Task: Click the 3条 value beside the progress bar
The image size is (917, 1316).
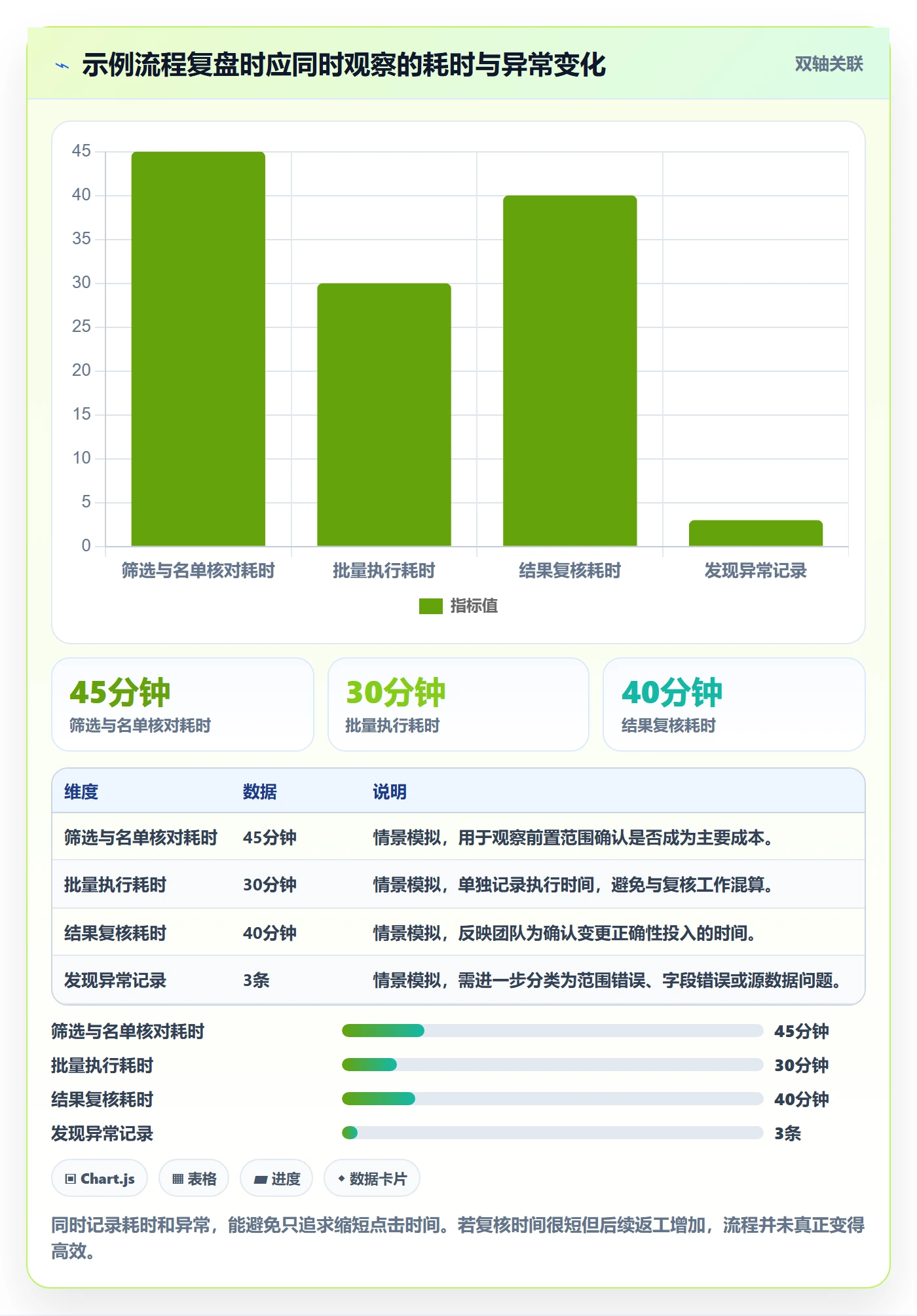Action: tap(788, 1133)
